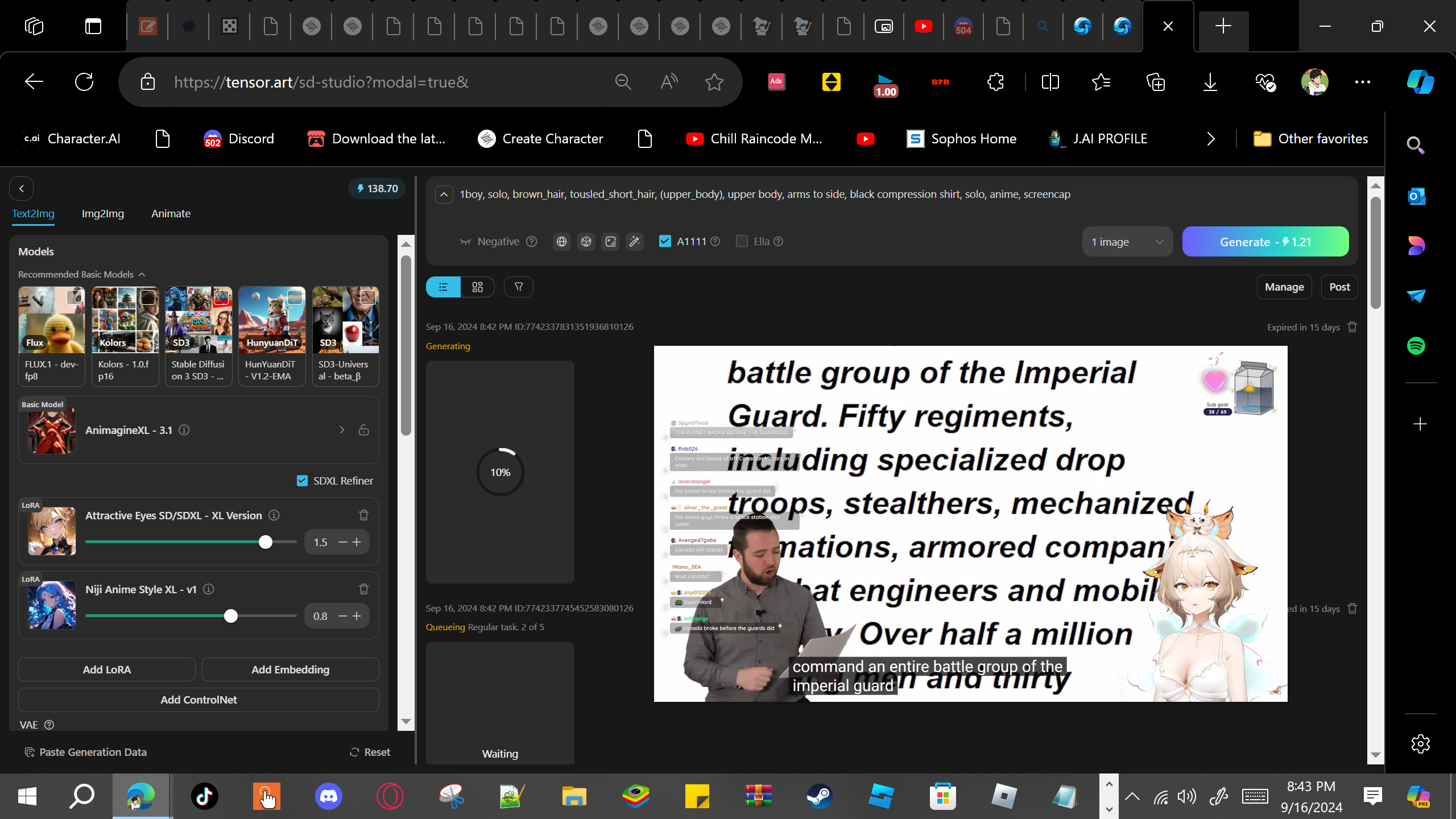Disable the SDXL Refiner checkbox
This screenshot has width=1456, height=819.
click(303, 481)
